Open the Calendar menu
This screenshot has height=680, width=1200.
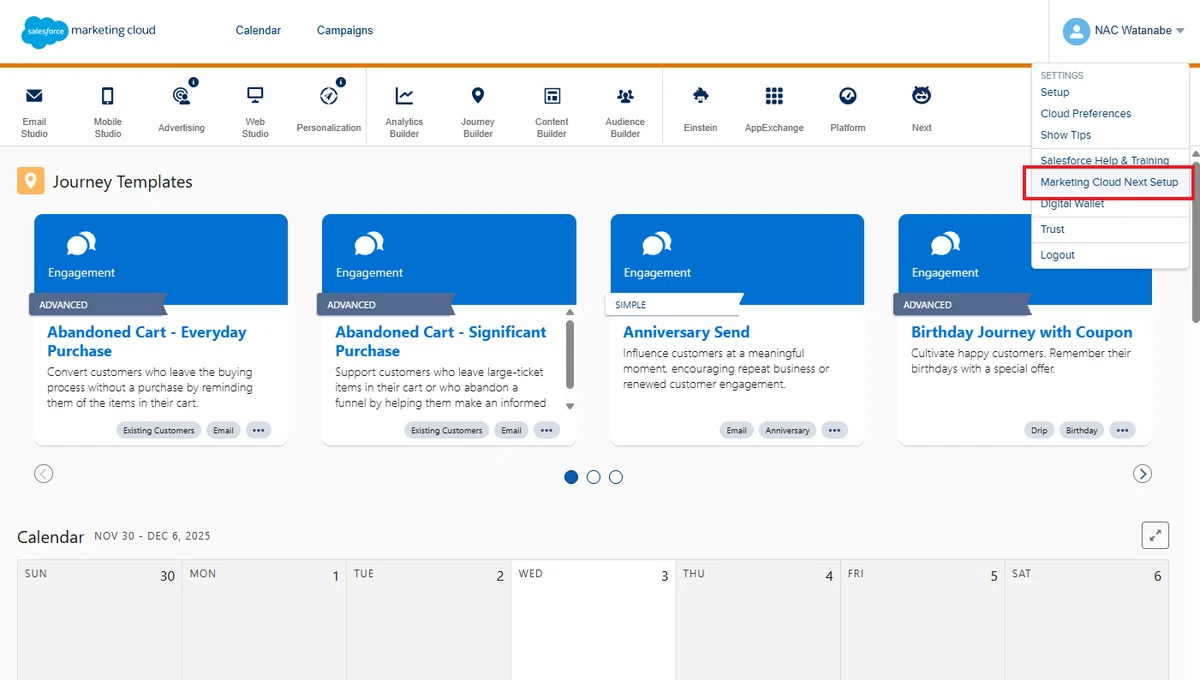point(258,31)
